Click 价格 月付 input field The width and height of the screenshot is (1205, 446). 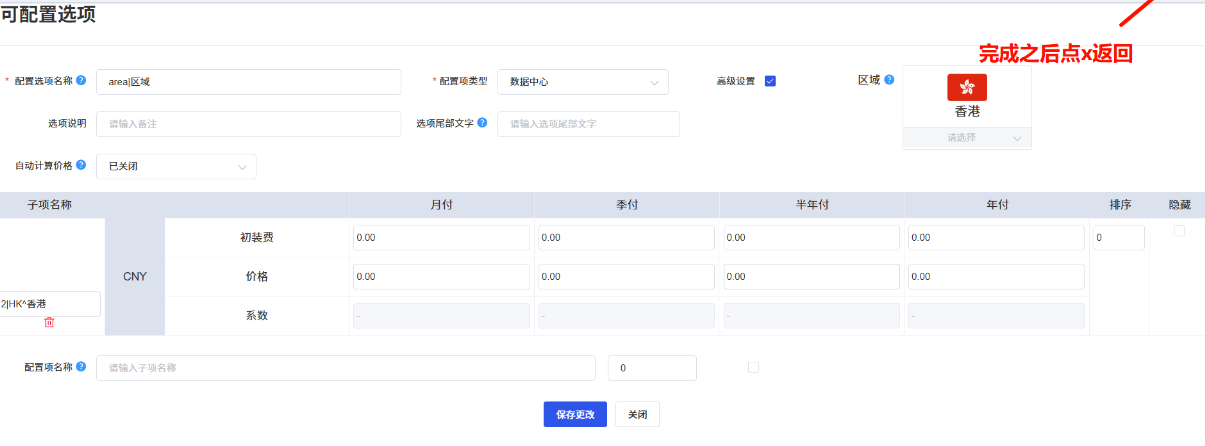441,277
